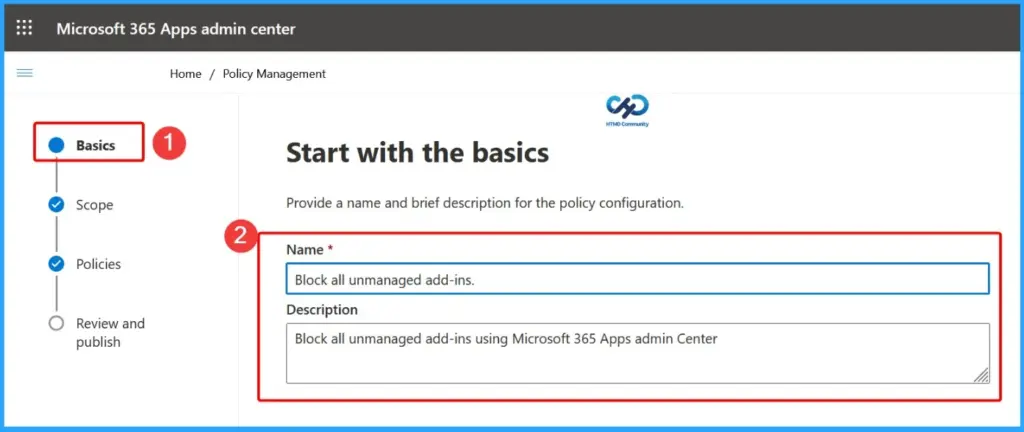Screen dimensions: 1024x432
Task: Click the Microsoft 365 Apps admin center title
Action: point(176,29)
